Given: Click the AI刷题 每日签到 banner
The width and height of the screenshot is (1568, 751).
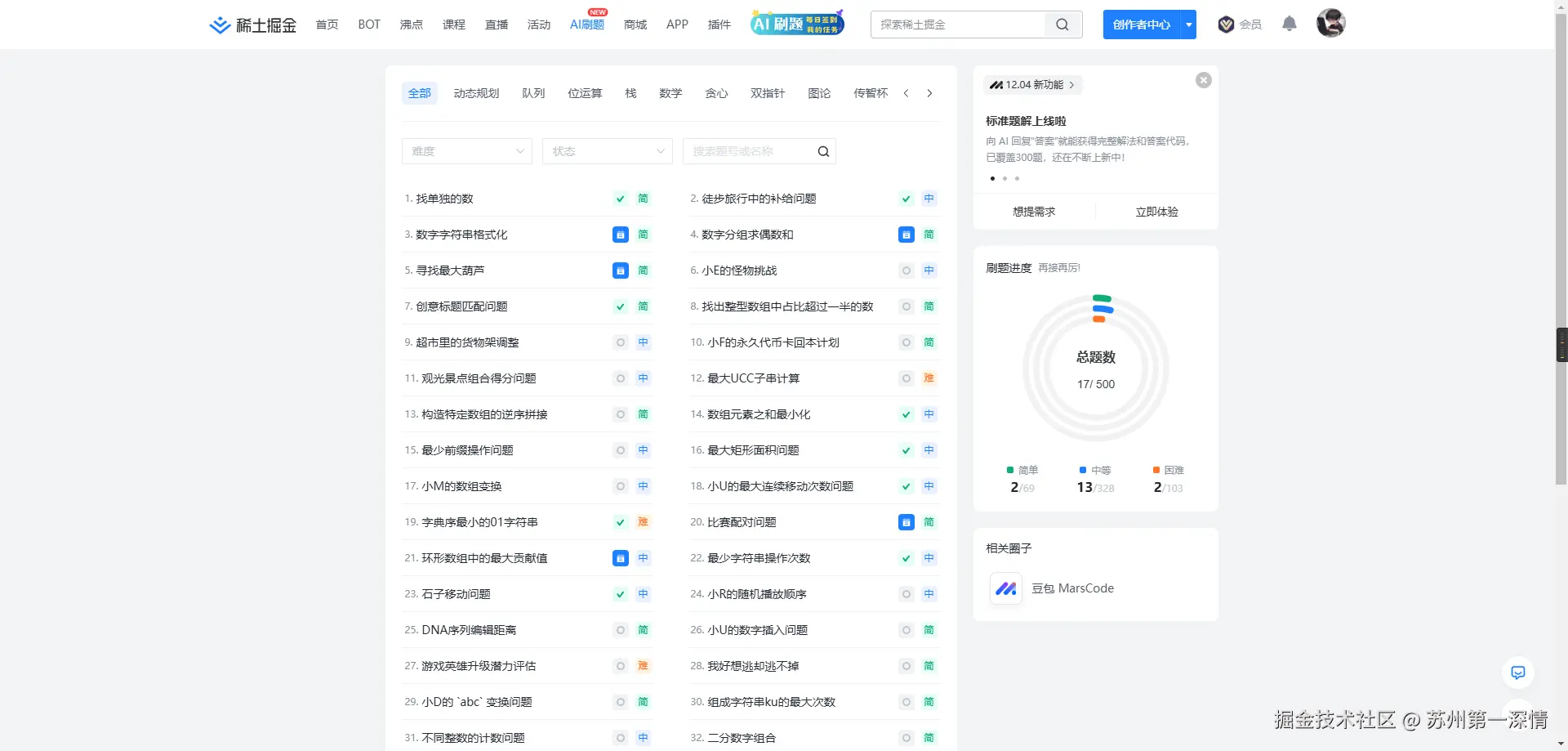Looking at the screenshot, I should pyautogui.click(x=796, y=23).
